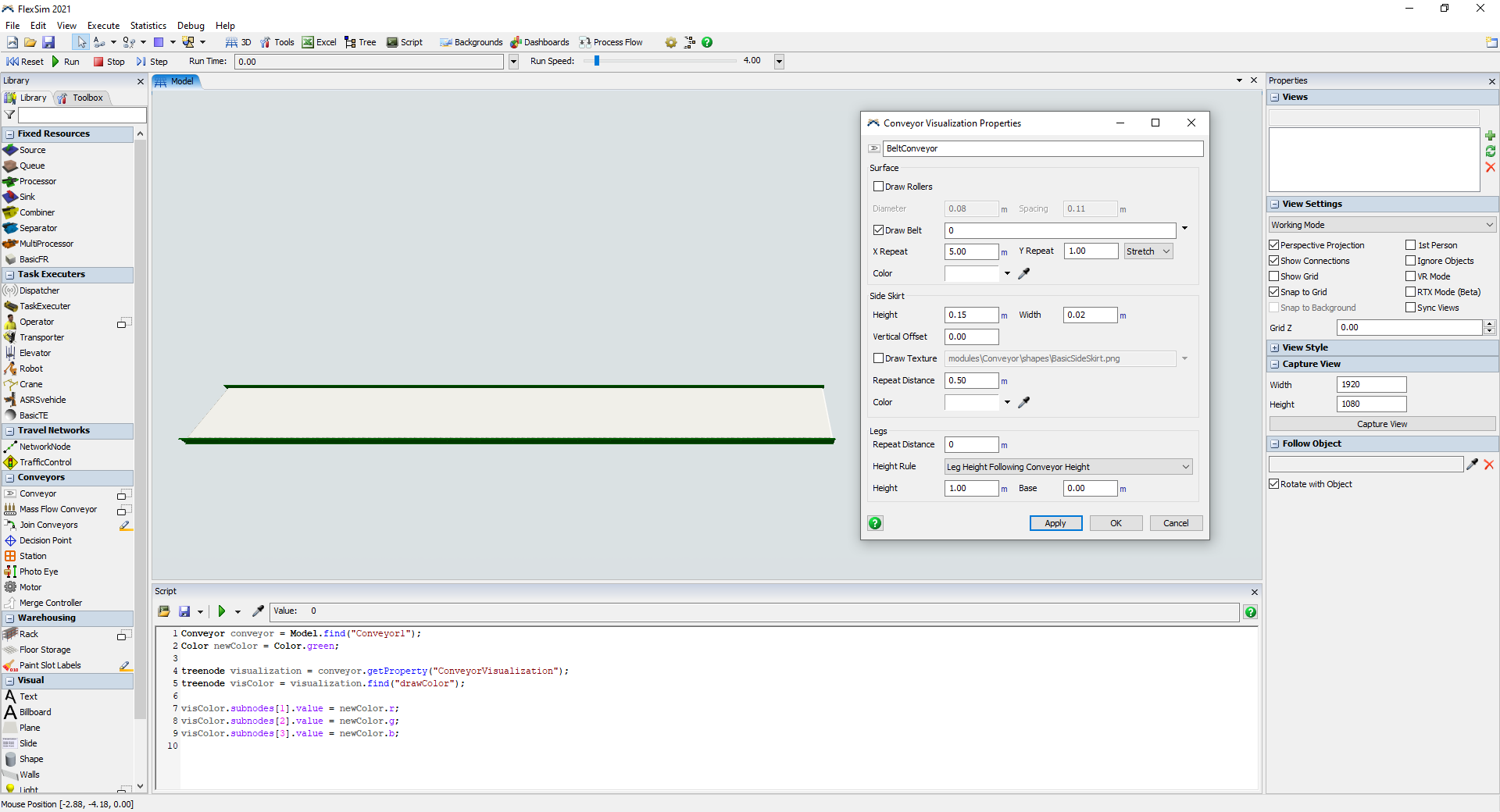The image size is (1500, 812).
Task: Enable the Draw Rollers checkbox
Action: tap(879, 187)
